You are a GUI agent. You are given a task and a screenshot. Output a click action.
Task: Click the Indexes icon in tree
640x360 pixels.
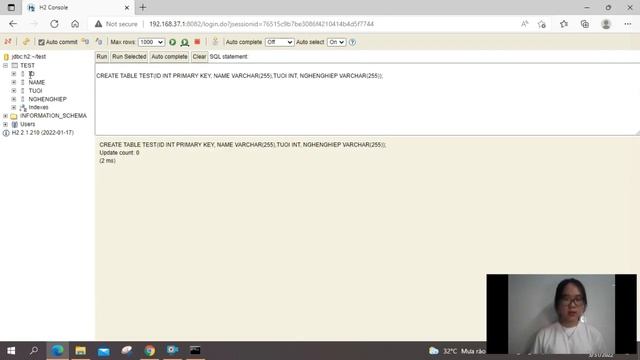coord(23,107)
